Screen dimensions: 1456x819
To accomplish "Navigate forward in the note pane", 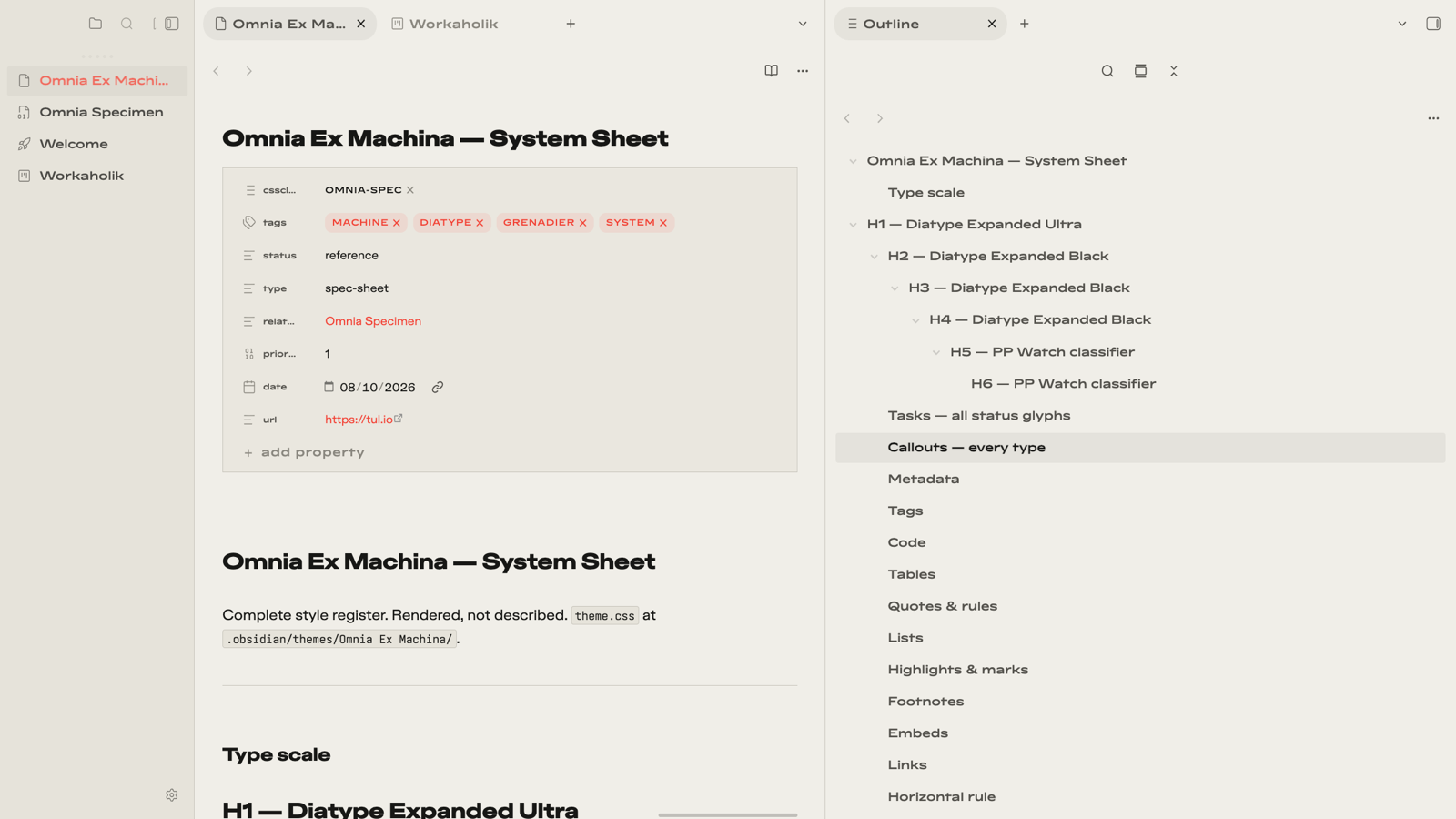I will point(248,71).
